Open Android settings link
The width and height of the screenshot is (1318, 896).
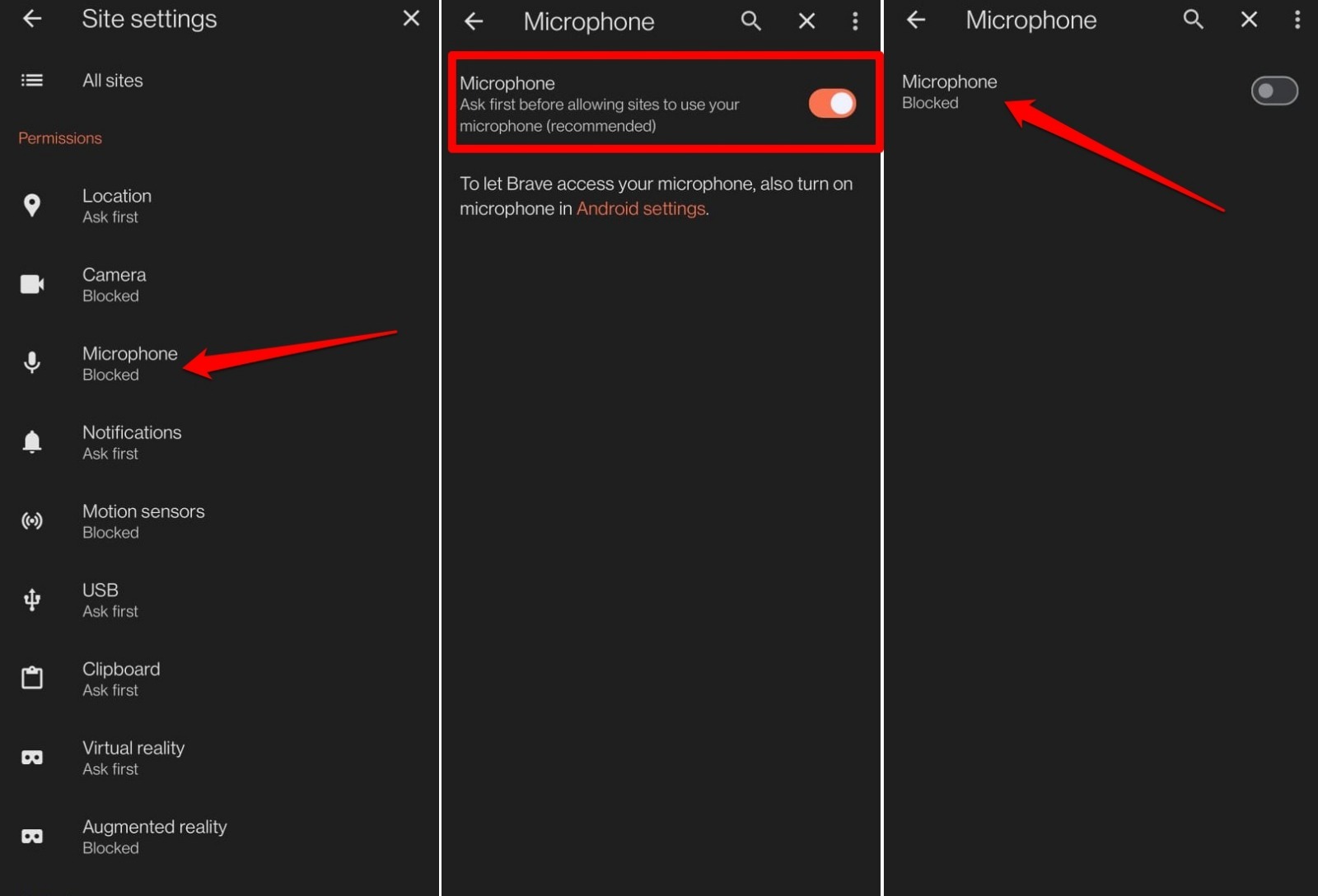(641, 208)
